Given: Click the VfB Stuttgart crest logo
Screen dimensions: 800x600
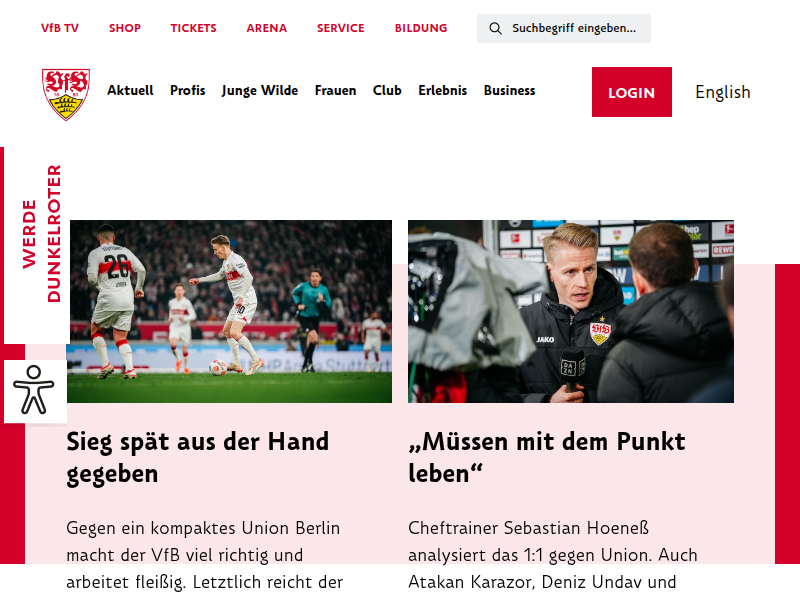Looking at the screenshot, I should point(66,94).
